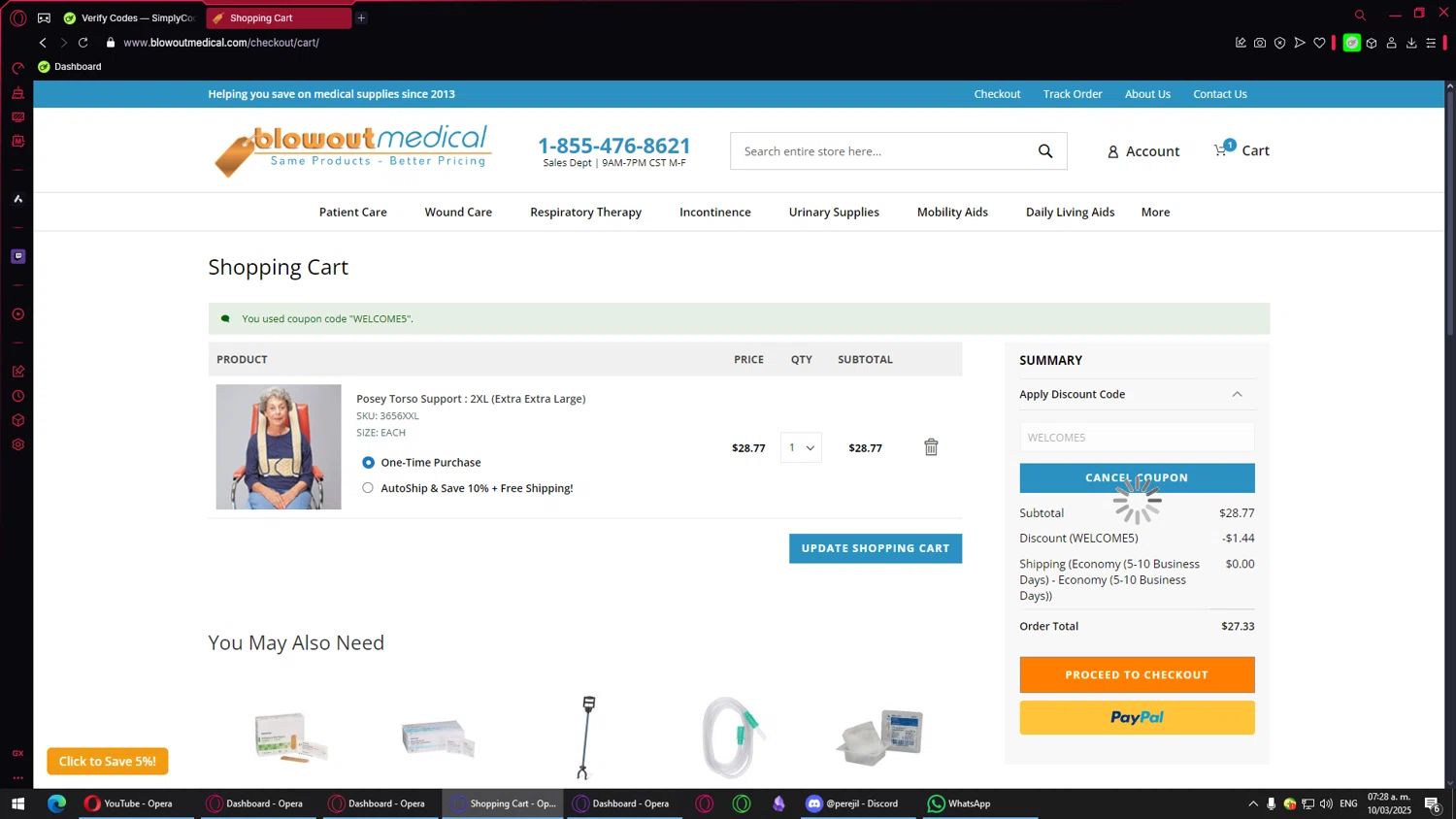
Task: Click the Posey Torso Support product thumbnail
Action: [x=279, y=446]
